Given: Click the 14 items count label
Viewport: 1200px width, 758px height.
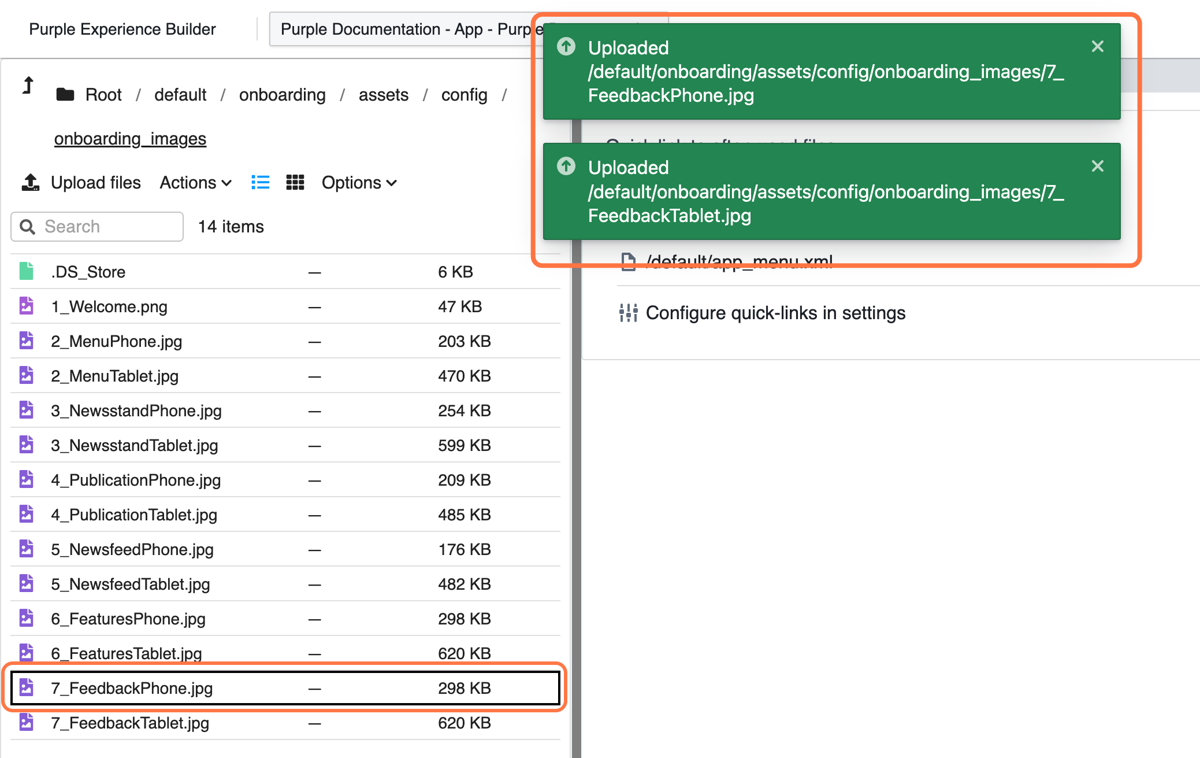Looking at the screenshot, I should [231, 227].
